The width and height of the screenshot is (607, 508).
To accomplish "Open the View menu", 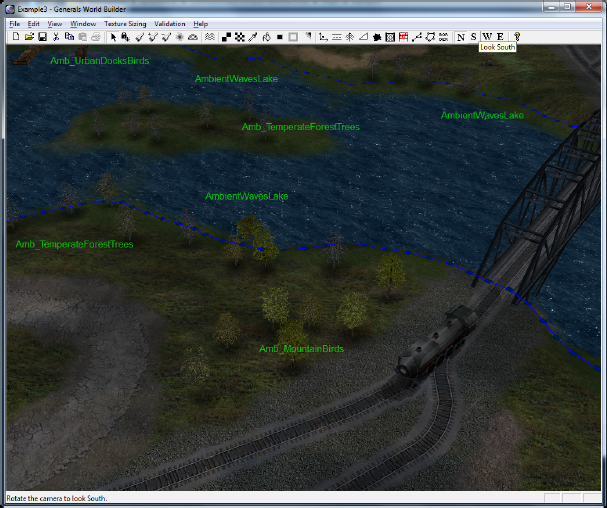I will [x=55, y=24].
